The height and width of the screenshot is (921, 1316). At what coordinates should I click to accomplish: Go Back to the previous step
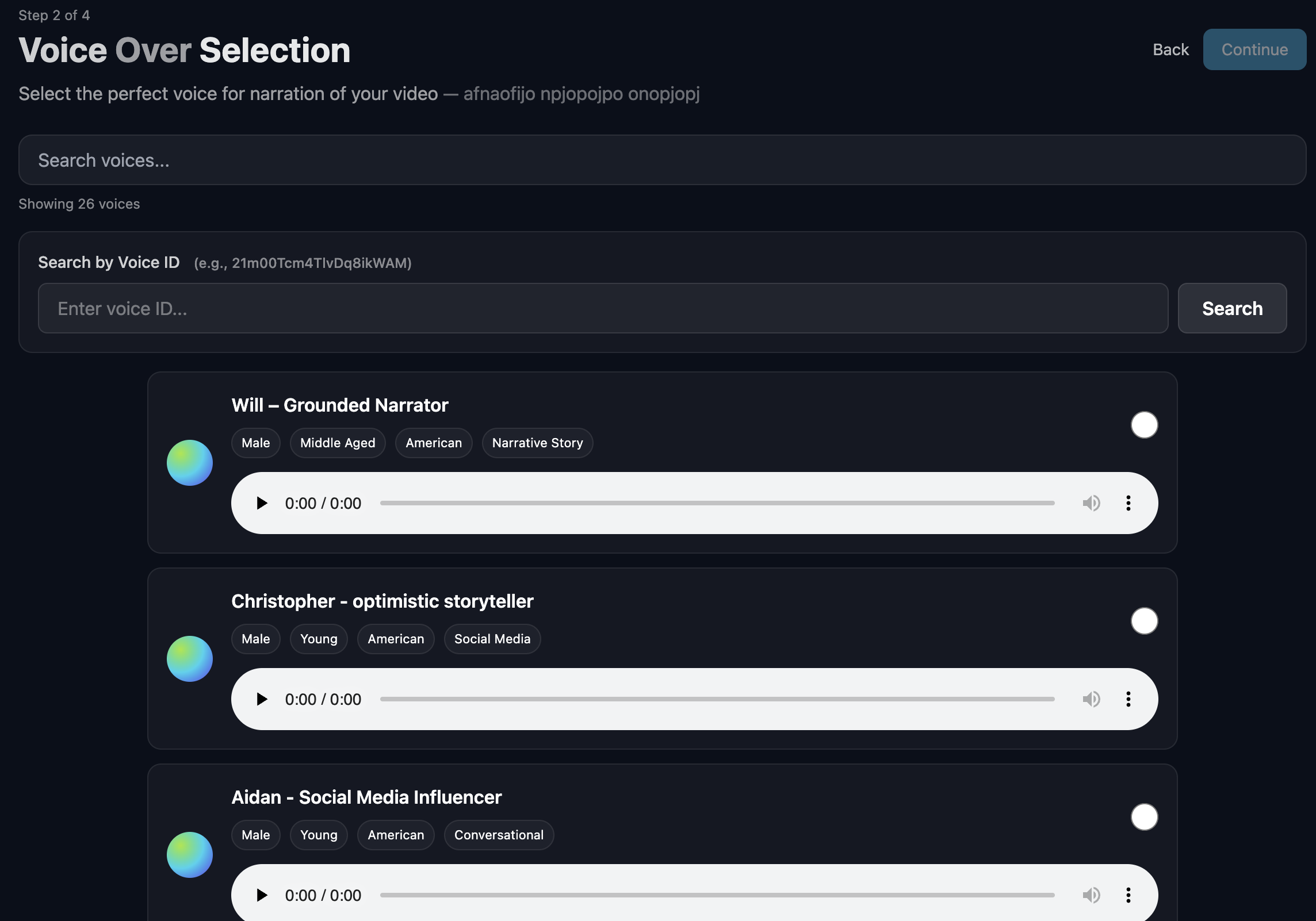click(x=1170, y=49)
